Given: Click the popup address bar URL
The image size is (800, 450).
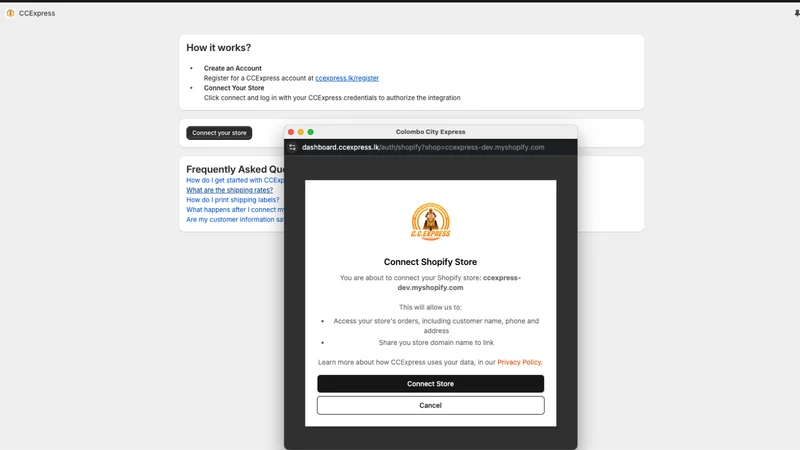Looking at the screenshot, I should (423, 147).
